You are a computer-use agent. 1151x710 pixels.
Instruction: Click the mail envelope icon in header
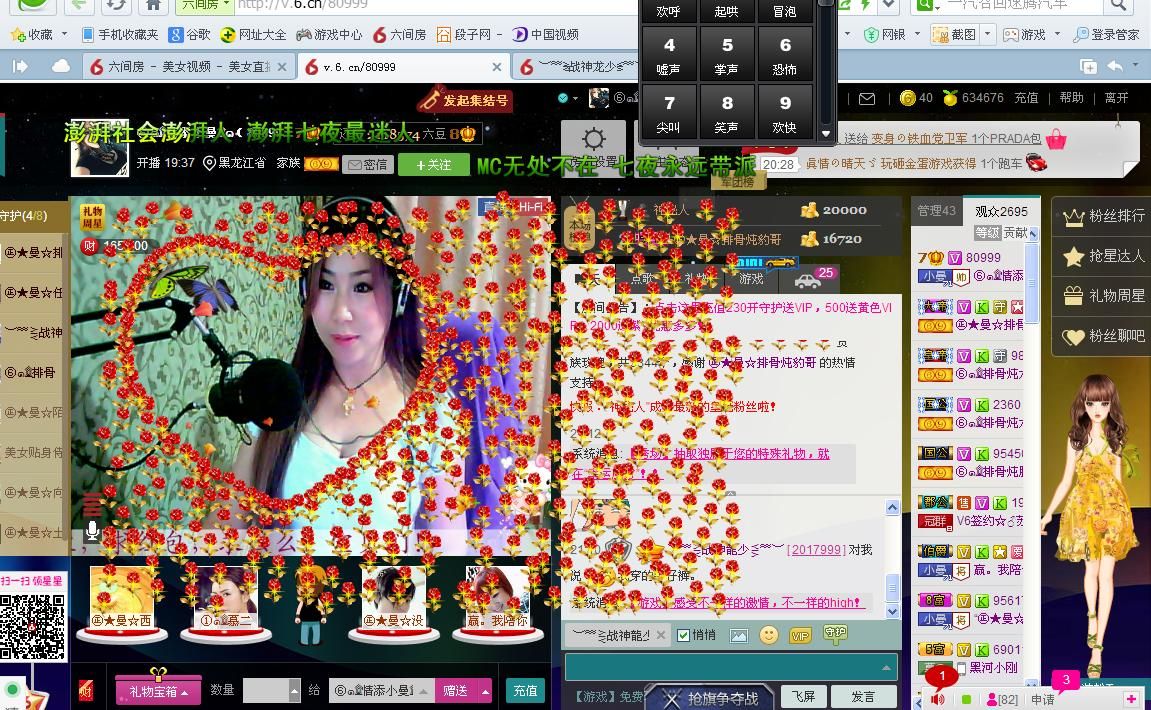click(x=867, y=98)
